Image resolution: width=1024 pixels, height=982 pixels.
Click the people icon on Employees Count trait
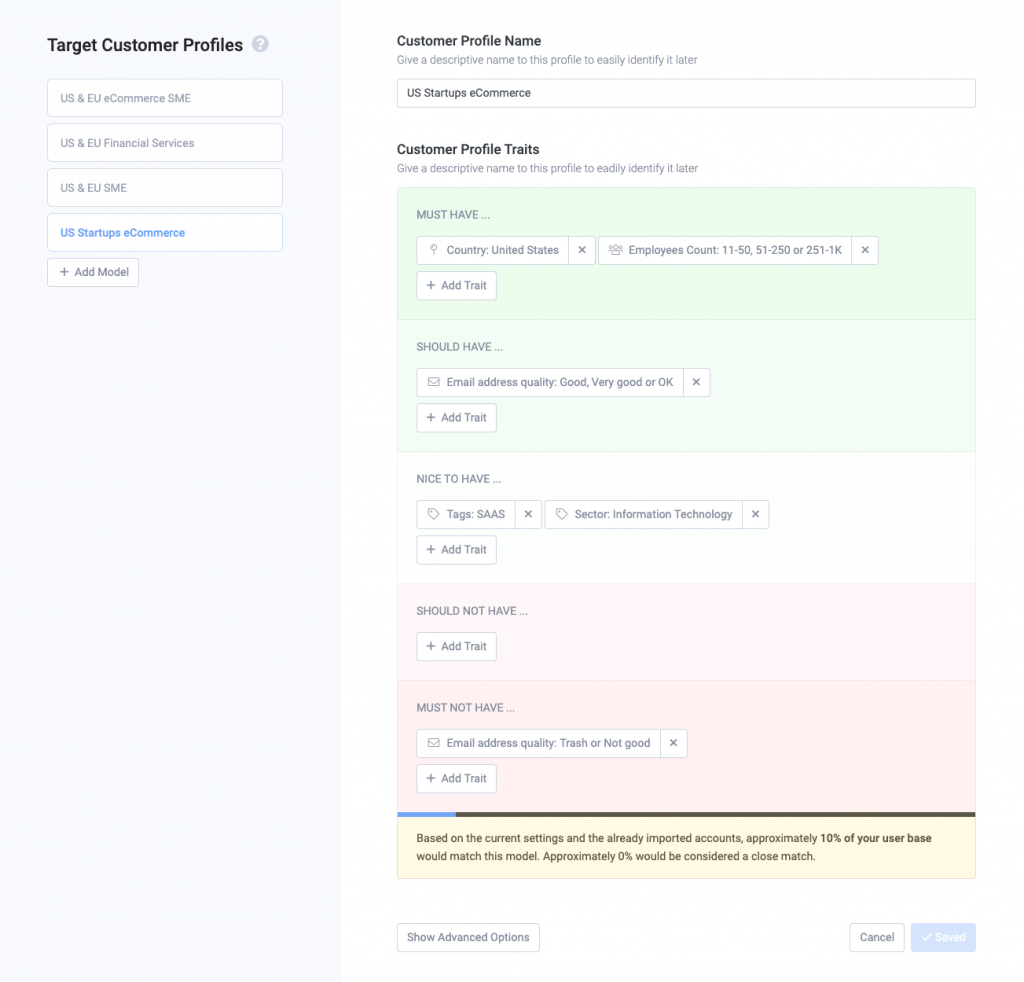[x=615, y=249]
